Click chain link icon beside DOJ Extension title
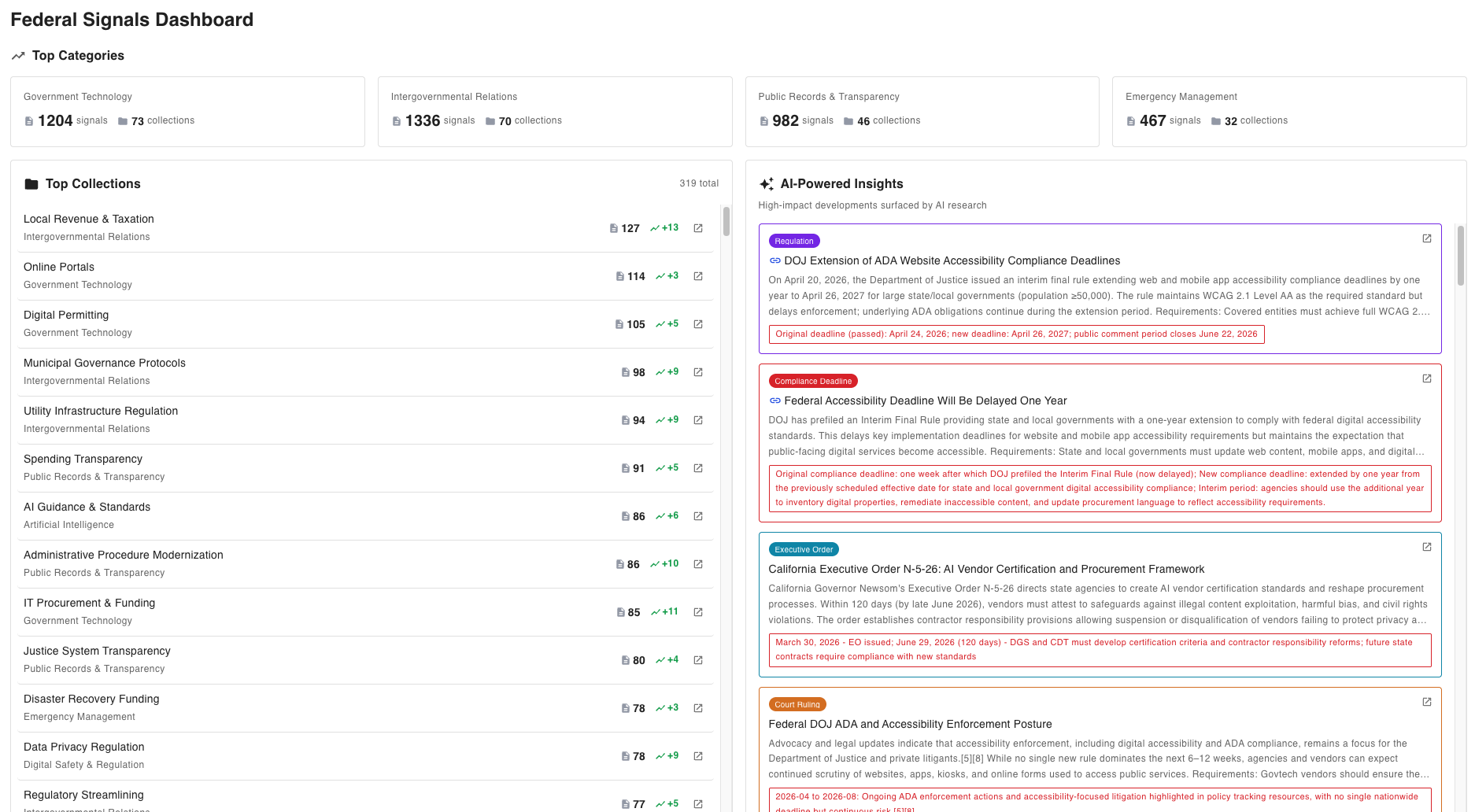The height and width of the screenshot is (812, 1475). [x=775, y=260]
